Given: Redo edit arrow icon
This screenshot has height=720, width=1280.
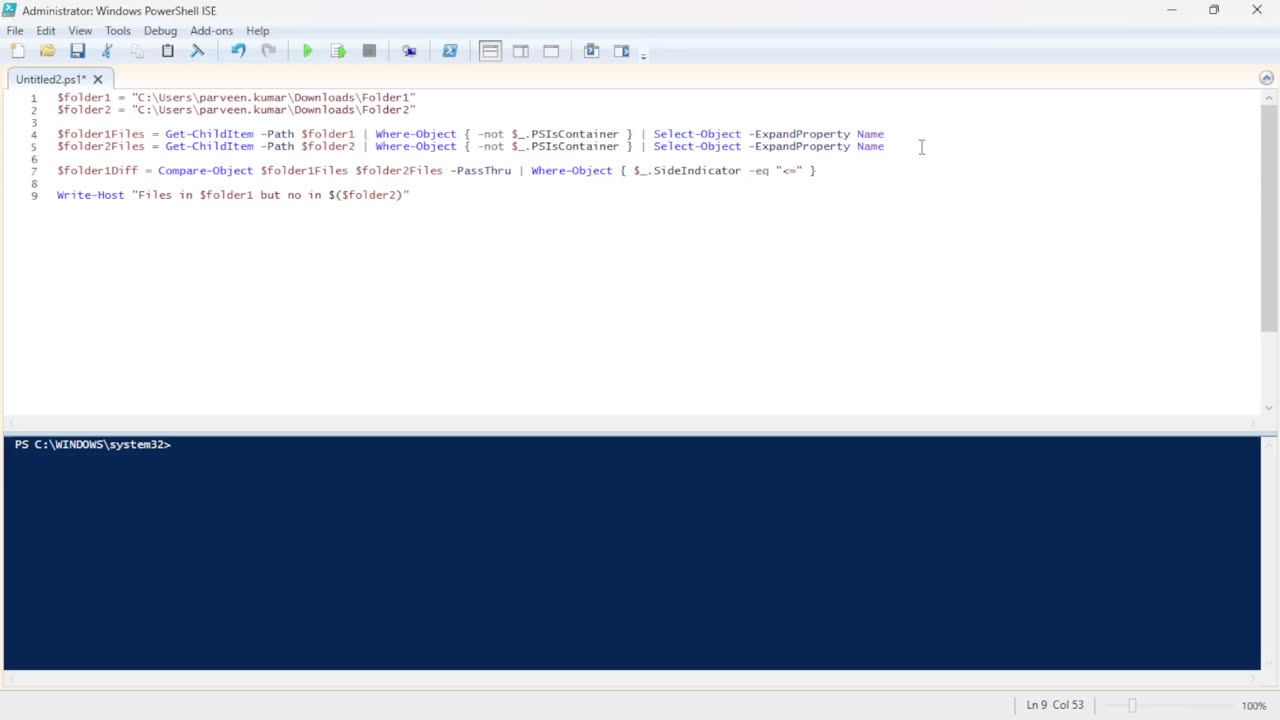Looking at the screenshot, I should (x=268, y=51).
